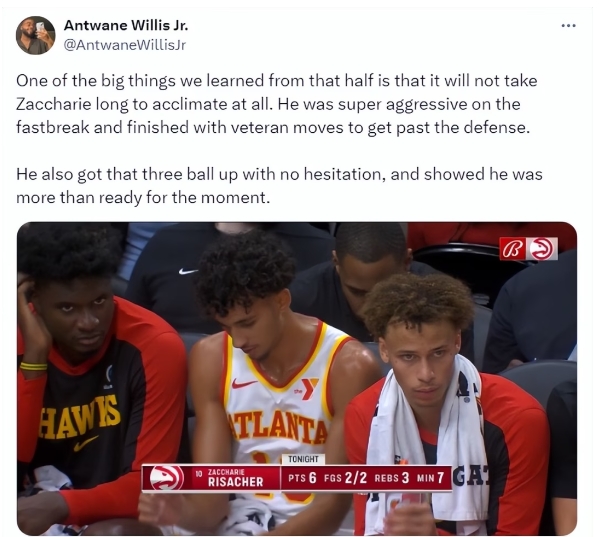
Task: Open the @AntwaneWillisJr handle link
Action: tap(124, 45)
